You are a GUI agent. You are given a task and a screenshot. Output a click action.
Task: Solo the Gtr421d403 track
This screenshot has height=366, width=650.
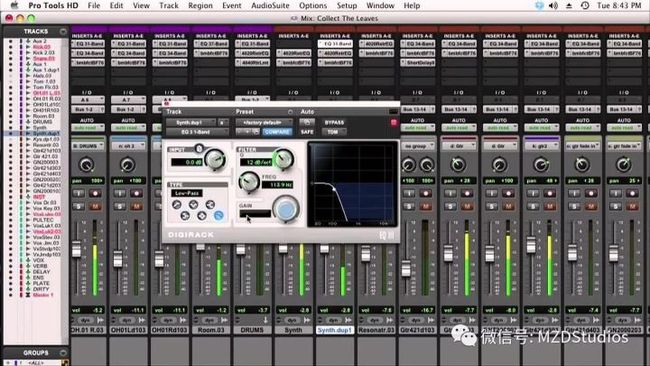(574, 206)
